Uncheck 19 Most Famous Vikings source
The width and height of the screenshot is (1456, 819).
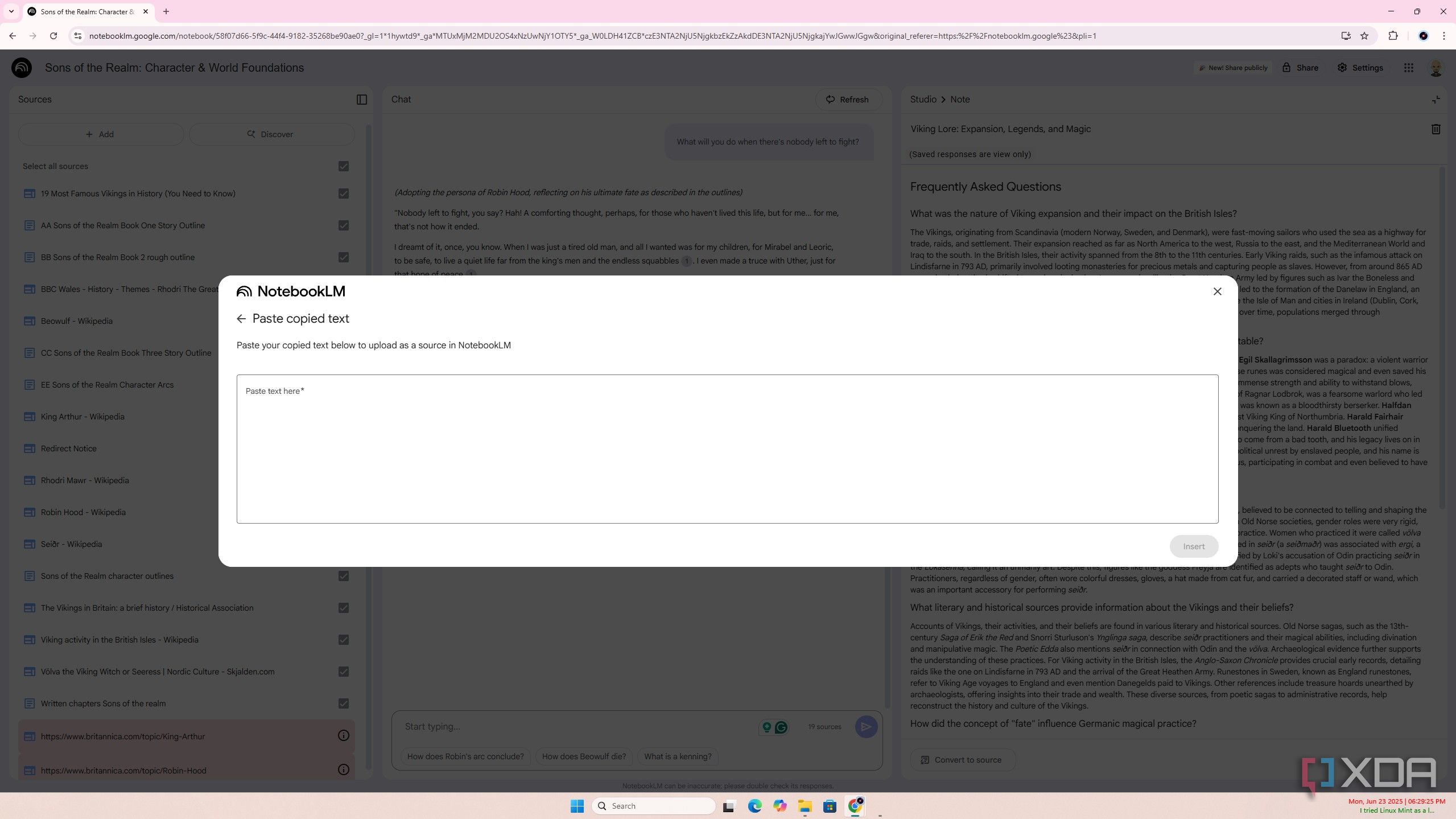(x=343, y=194)
